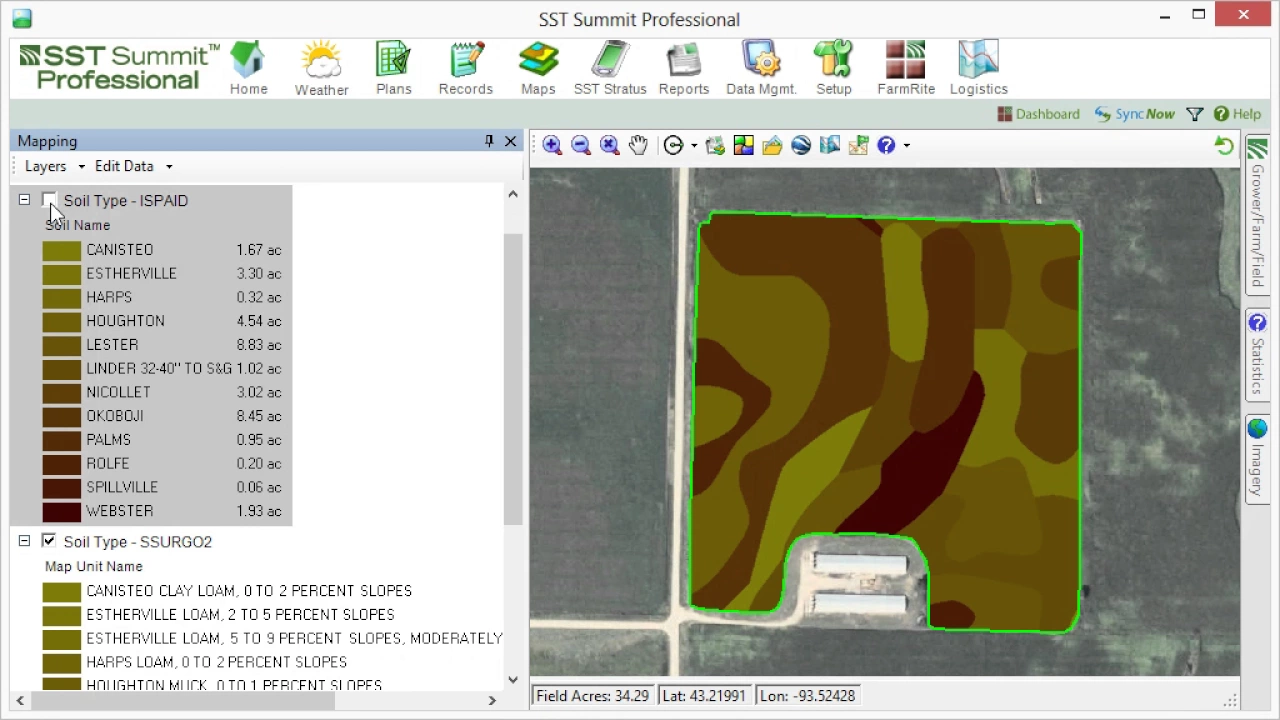Click the CANISTEO color swatch
Screen dimensions: 1280x720
[62, 250]
